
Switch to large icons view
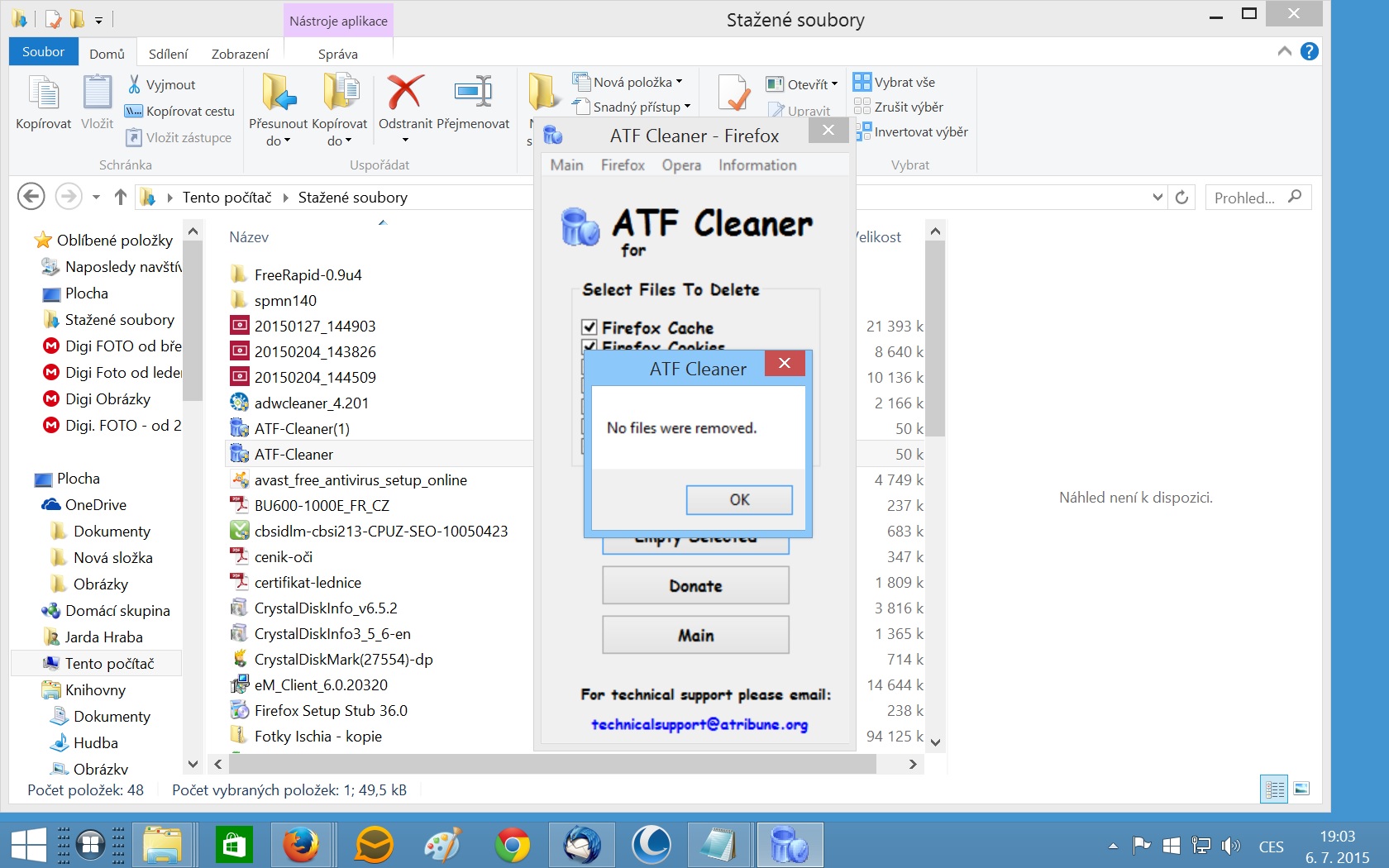click(x=1301, y=789)
